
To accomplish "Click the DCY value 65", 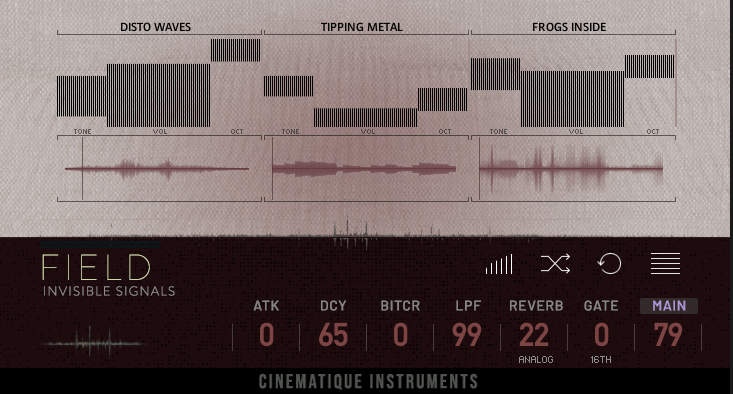I will pyautogui.click(x=333, y=336).
